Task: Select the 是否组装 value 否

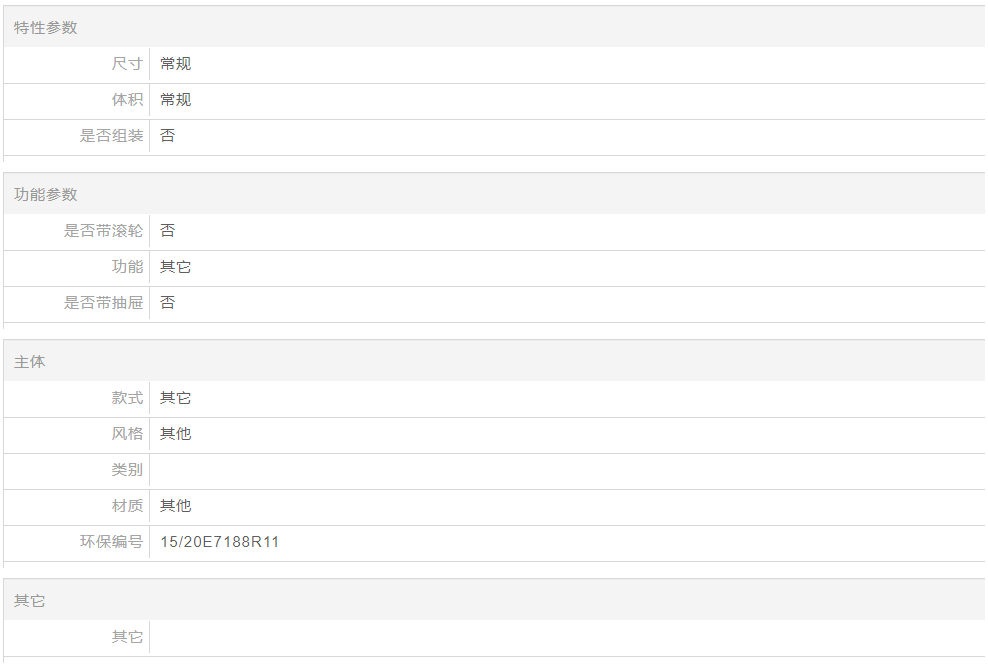Action: coord(168,135)
